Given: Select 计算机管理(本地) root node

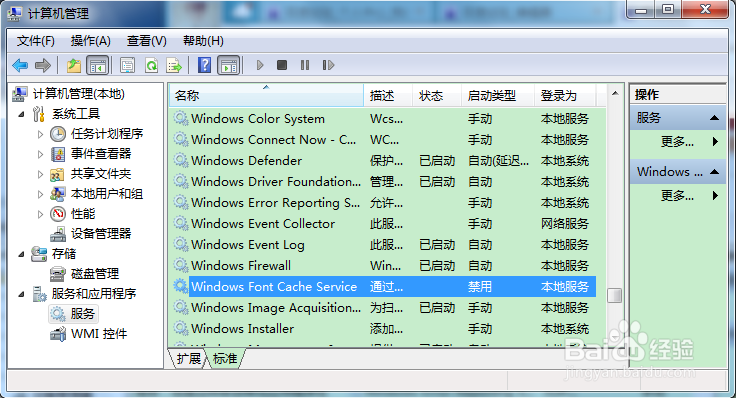Looking at the screenshot, I should tap(78, 94).
